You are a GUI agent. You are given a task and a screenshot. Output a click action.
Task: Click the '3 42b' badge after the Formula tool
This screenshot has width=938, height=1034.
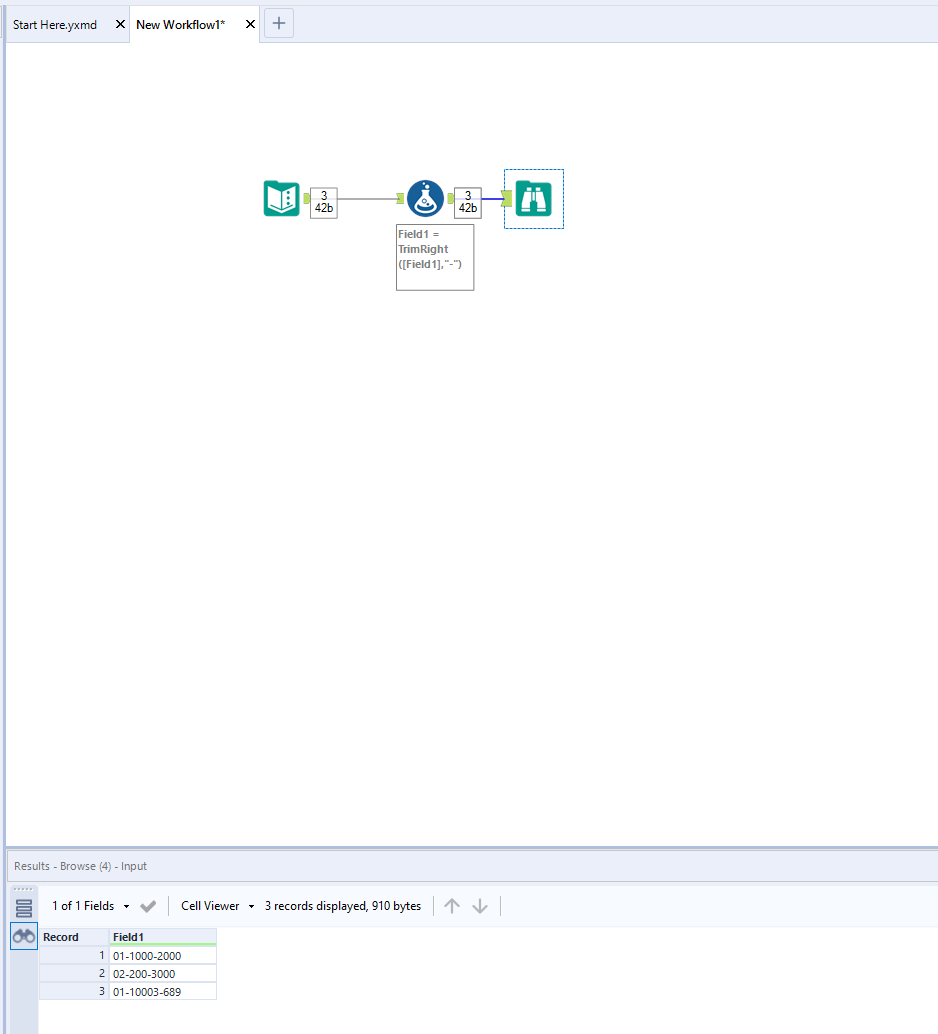coord(467,198)
